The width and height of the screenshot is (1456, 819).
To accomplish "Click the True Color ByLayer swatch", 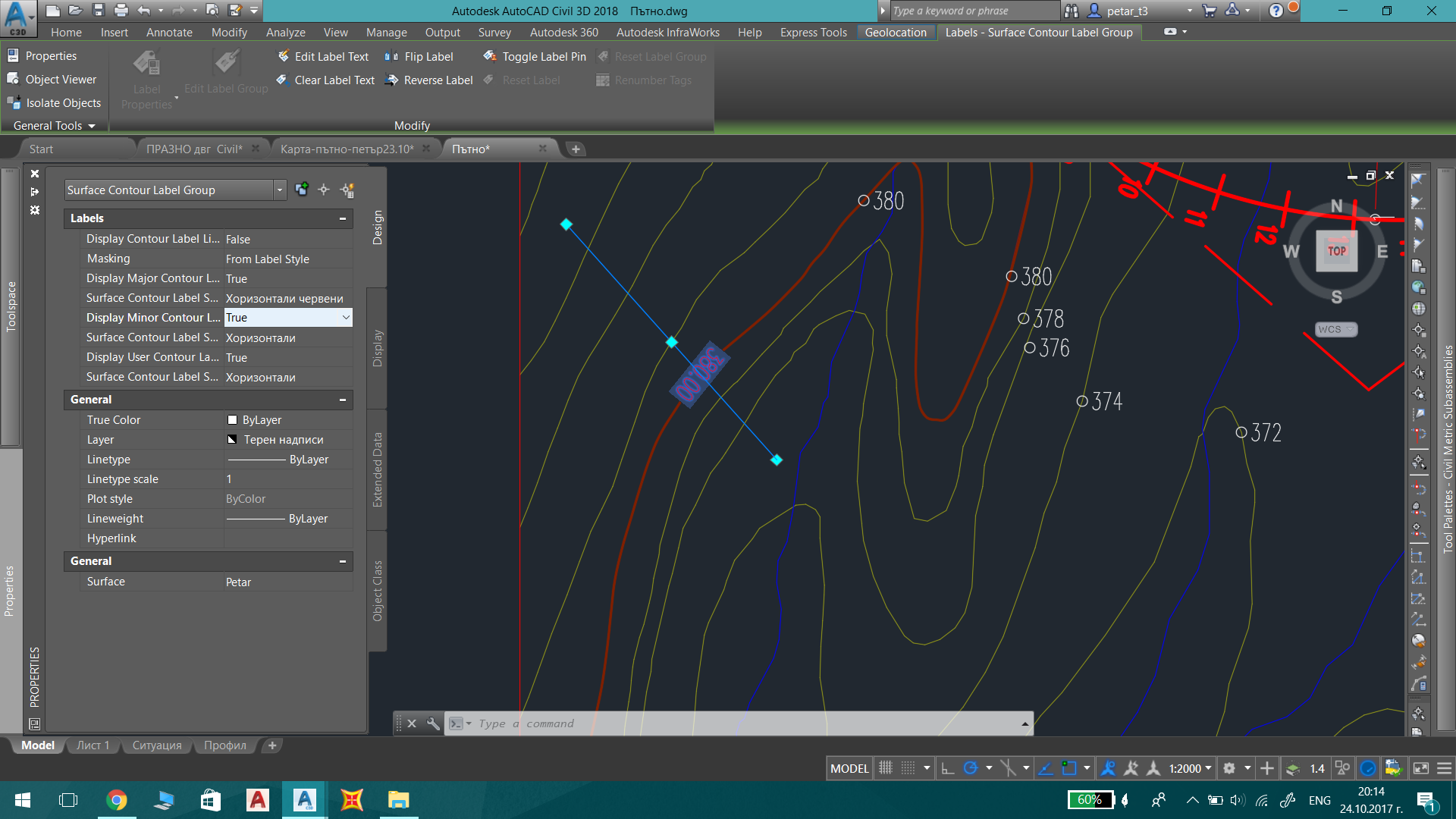I will pos(233,420).
